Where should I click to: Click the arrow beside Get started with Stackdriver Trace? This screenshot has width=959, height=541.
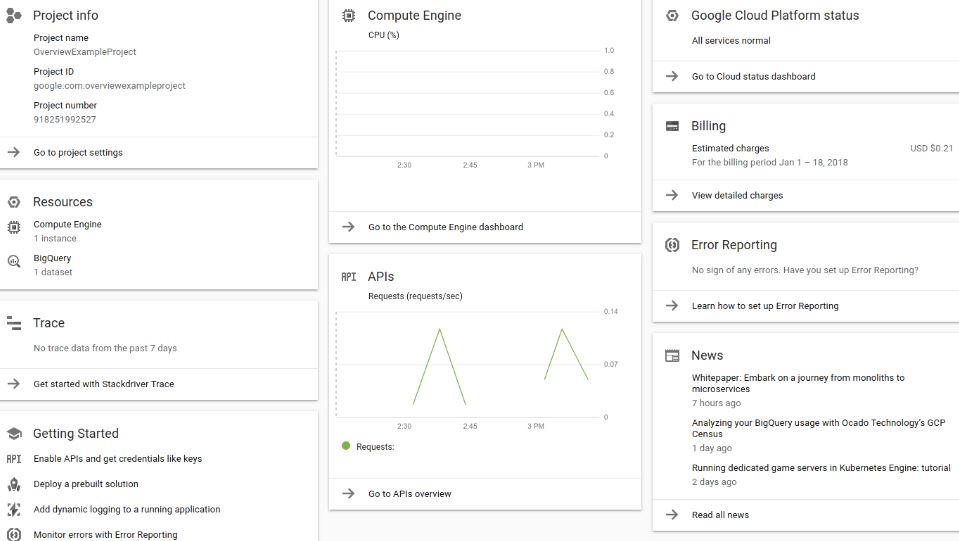pyautogui.click(x=13, y=384)
